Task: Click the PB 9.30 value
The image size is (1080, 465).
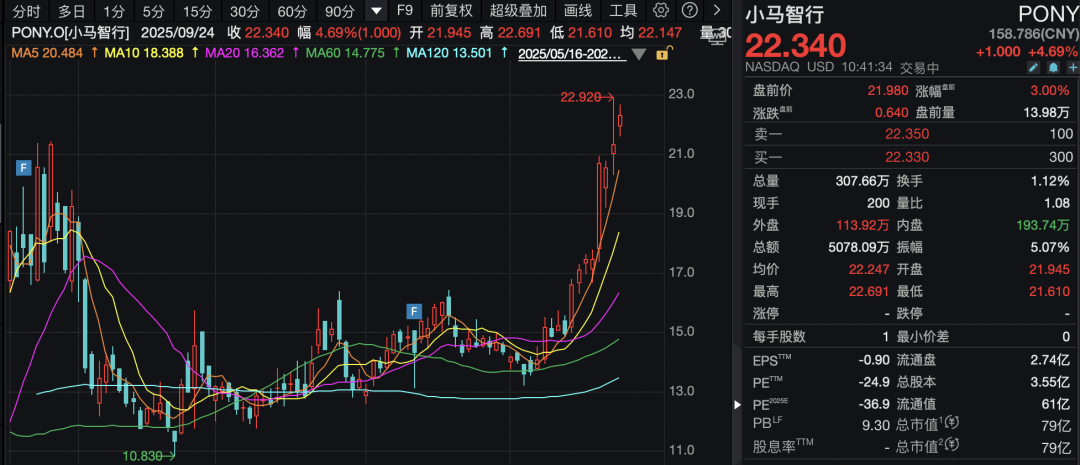Action: coord(878,426)
